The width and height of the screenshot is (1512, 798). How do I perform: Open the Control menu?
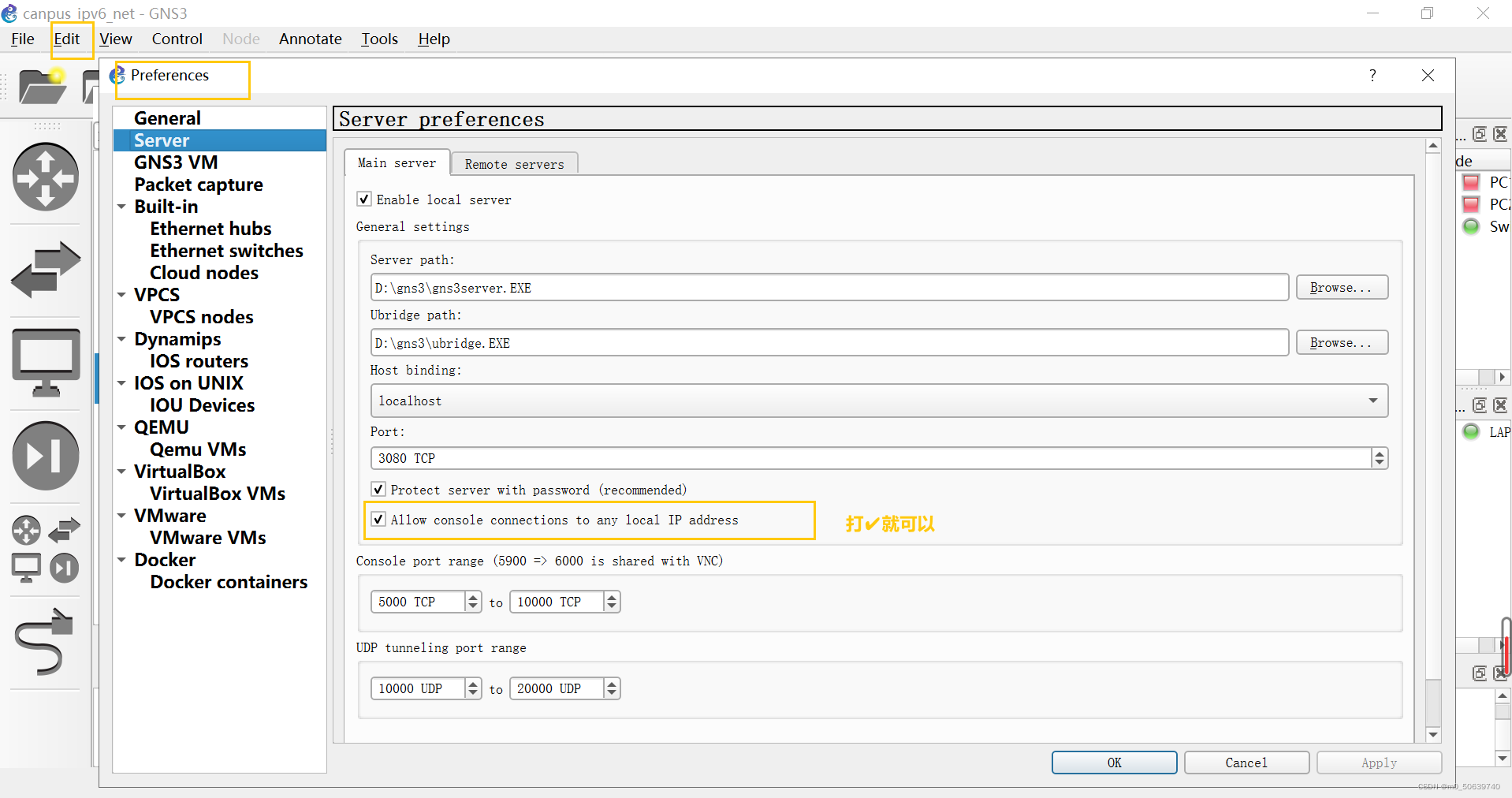coord(177,39)
